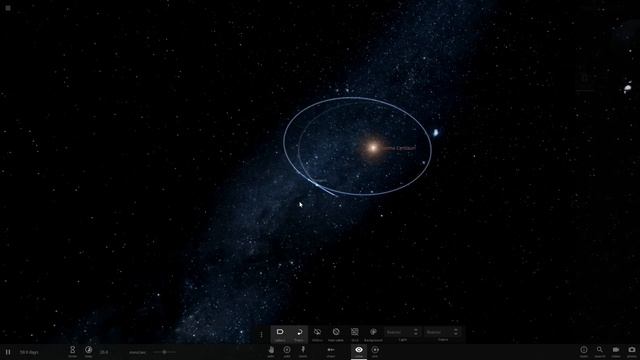Open the Guides info icon
Viewport: 640px width, 360px height.
584,351
